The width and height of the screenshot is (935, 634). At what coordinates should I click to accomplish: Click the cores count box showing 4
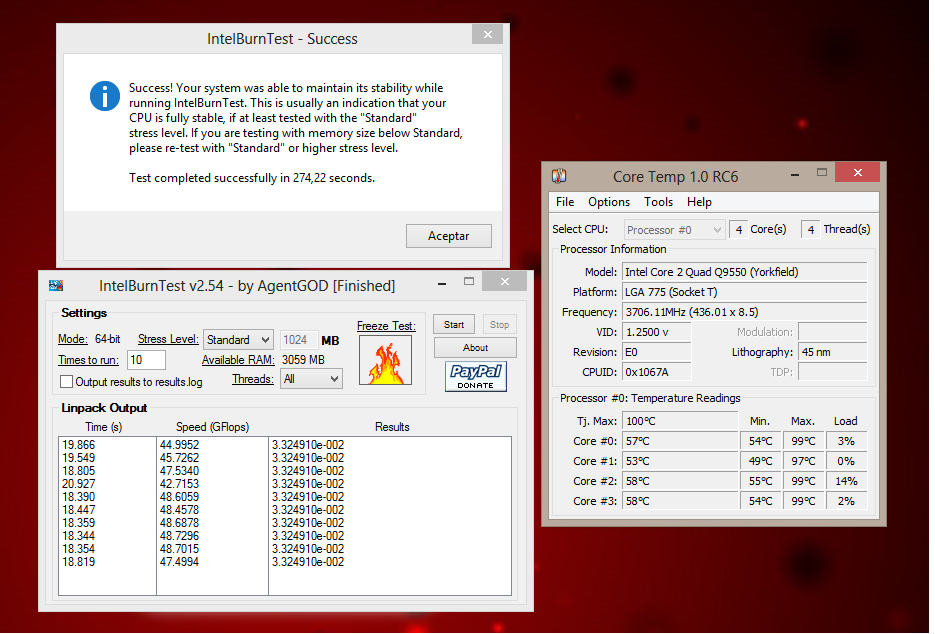coord(738,230)
